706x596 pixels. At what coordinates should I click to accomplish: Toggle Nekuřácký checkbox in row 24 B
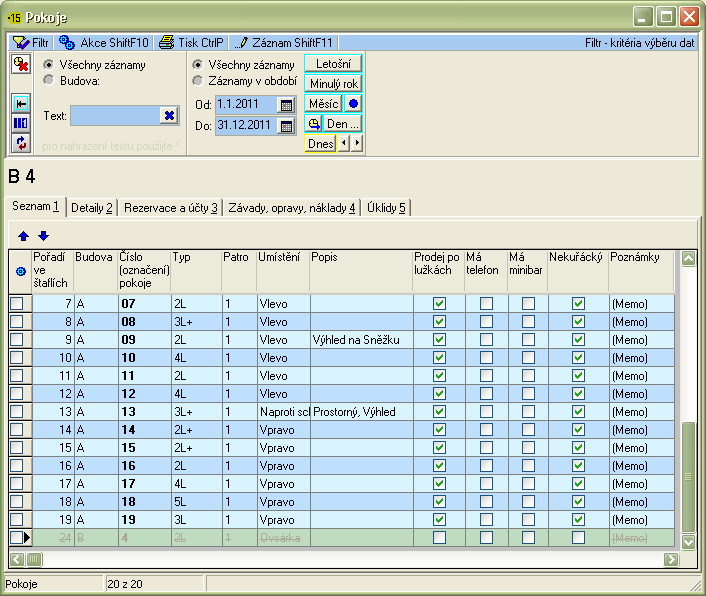point(578,537)
